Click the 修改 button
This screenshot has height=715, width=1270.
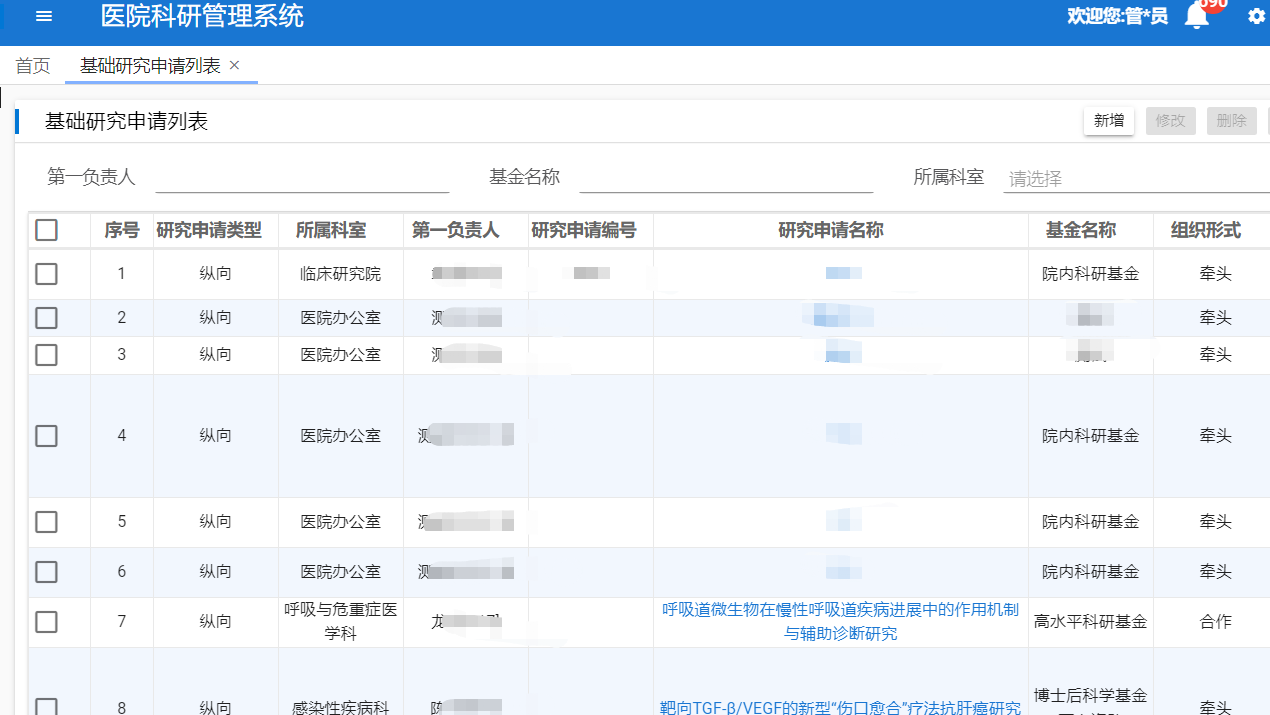[1170, 121]
